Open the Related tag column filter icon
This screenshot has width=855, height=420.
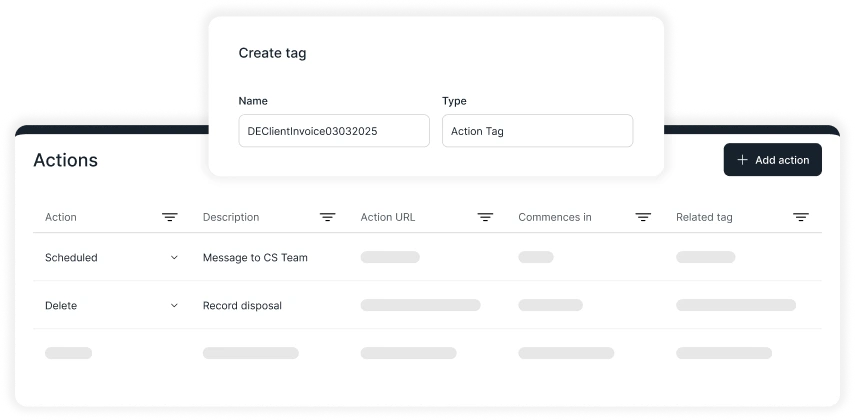[801, 217]
